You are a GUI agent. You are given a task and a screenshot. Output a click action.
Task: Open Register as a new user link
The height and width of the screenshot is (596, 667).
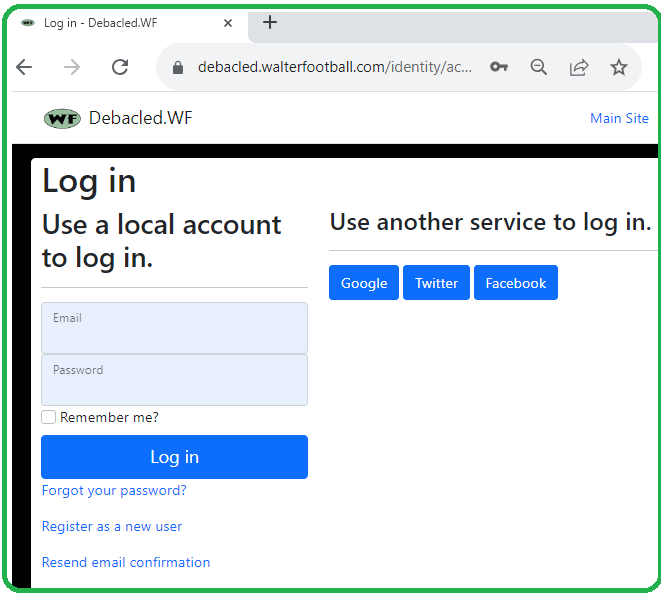point(112,527)
